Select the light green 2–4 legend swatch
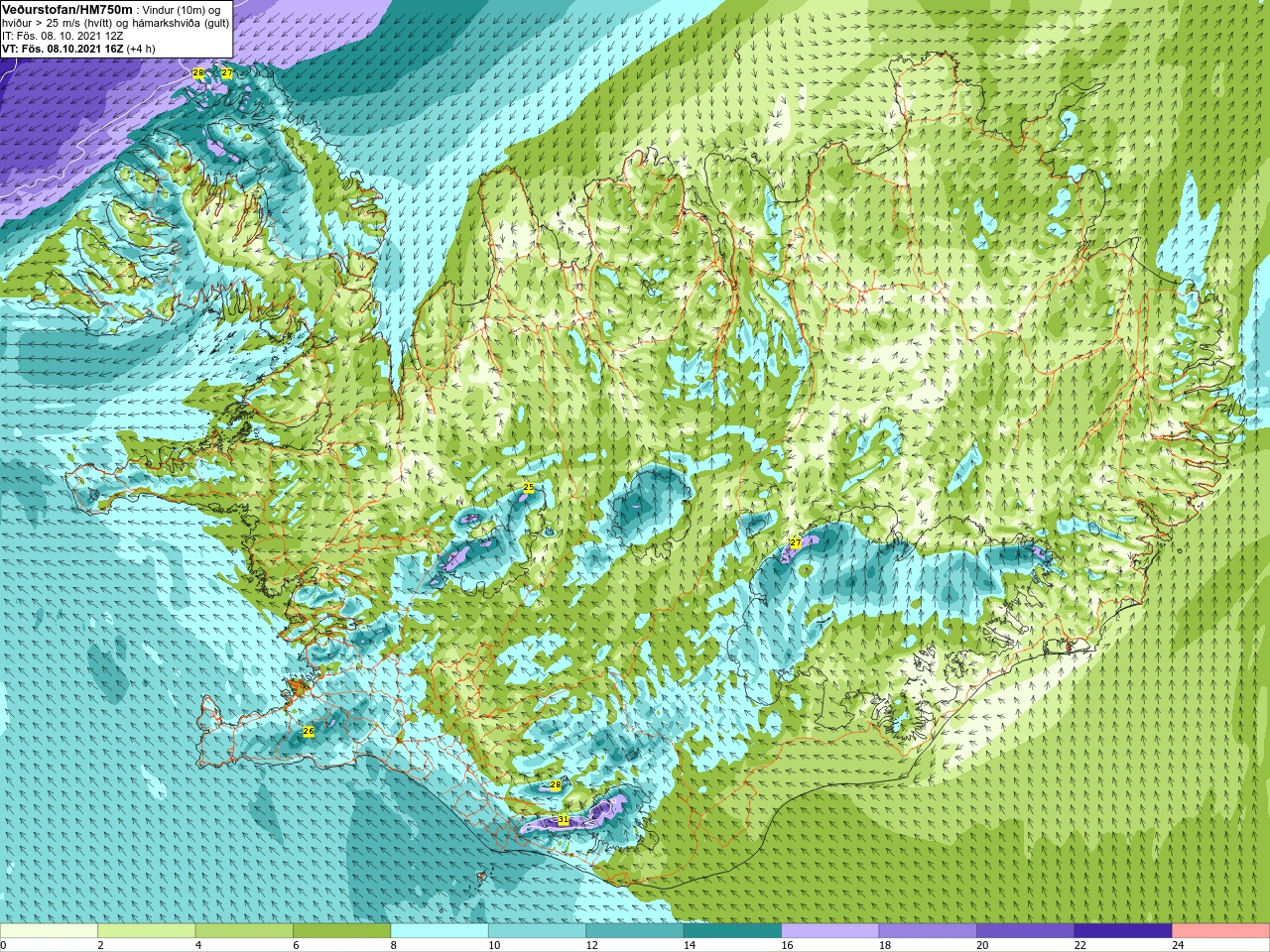 (x=146, y=931)
